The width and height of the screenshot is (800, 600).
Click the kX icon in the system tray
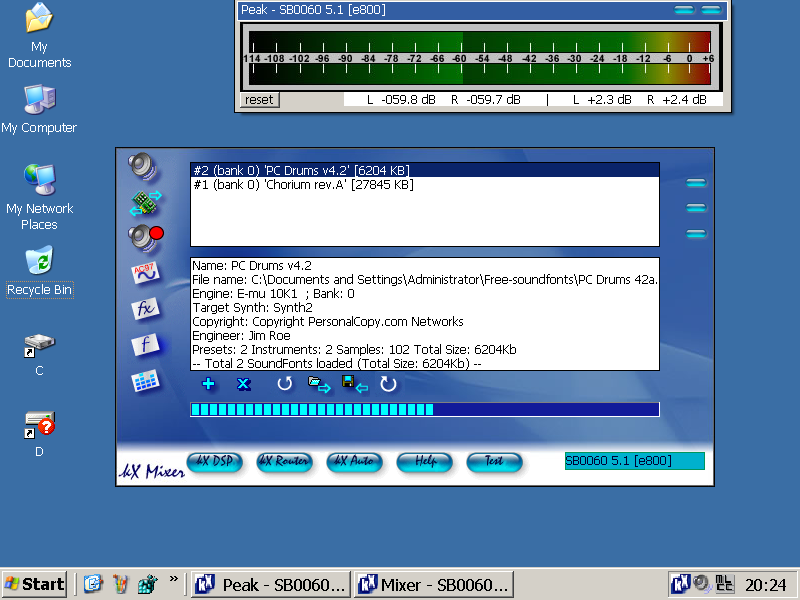point(681,583)
